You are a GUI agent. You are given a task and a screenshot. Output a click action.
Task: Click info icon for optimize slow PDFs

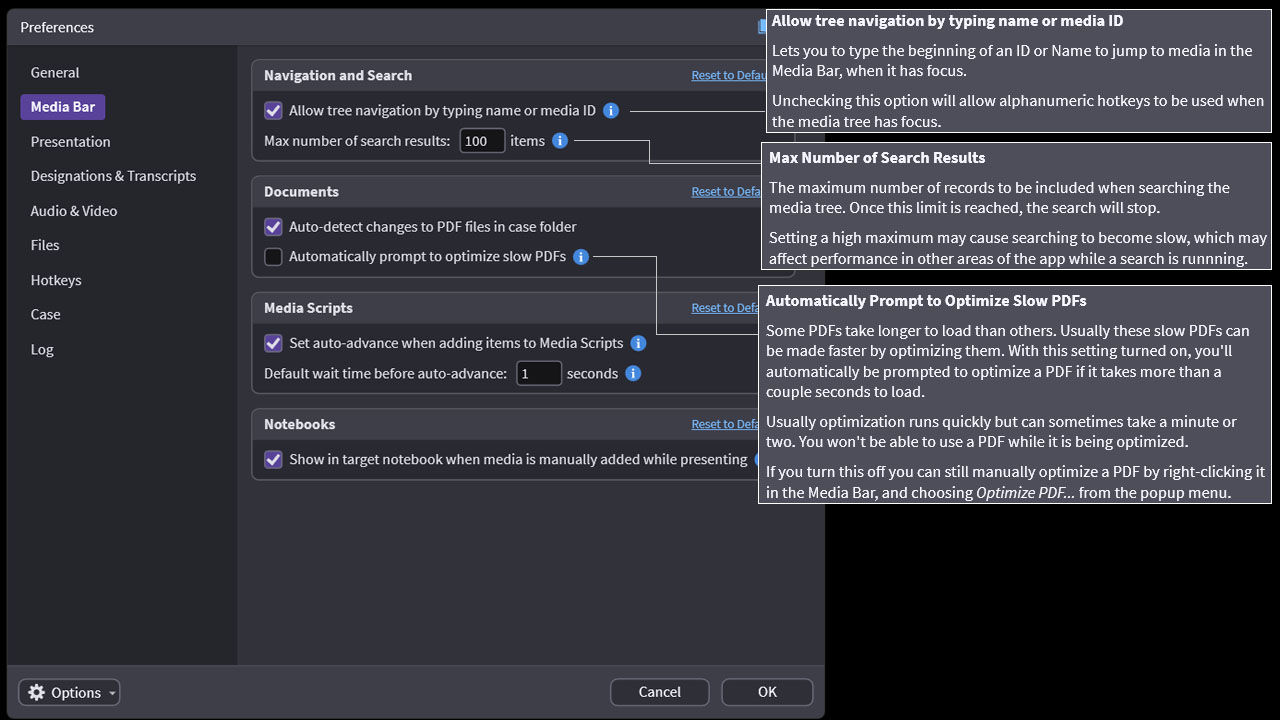[x=581, y=257]
